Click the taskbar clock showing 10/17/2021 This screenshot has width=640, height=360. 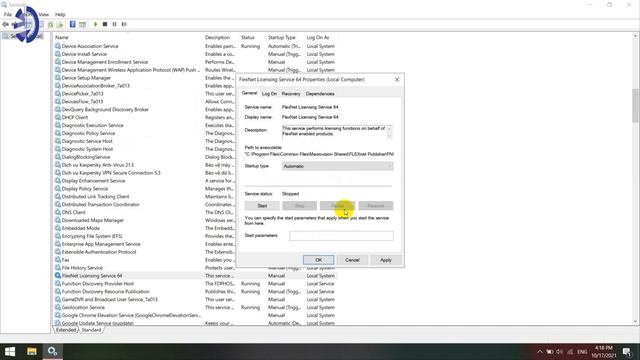(604, 351)
